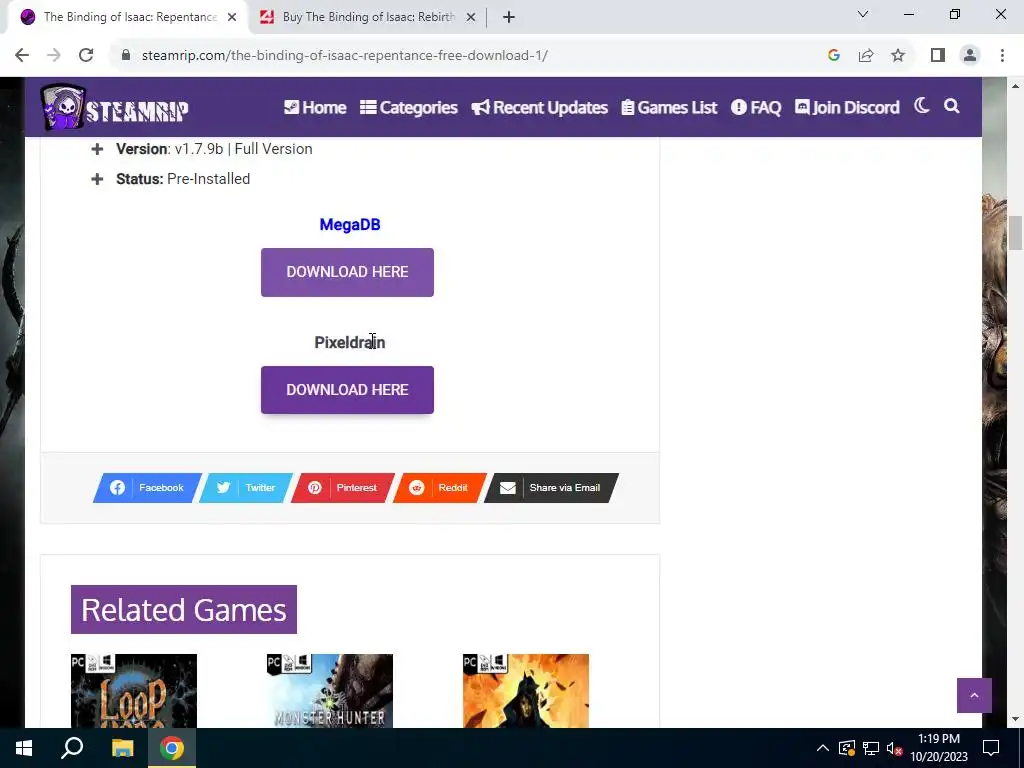Click the scrollbar up arrow
1024x768 pixels.
pyautogui.click(x=1015, y=86)
